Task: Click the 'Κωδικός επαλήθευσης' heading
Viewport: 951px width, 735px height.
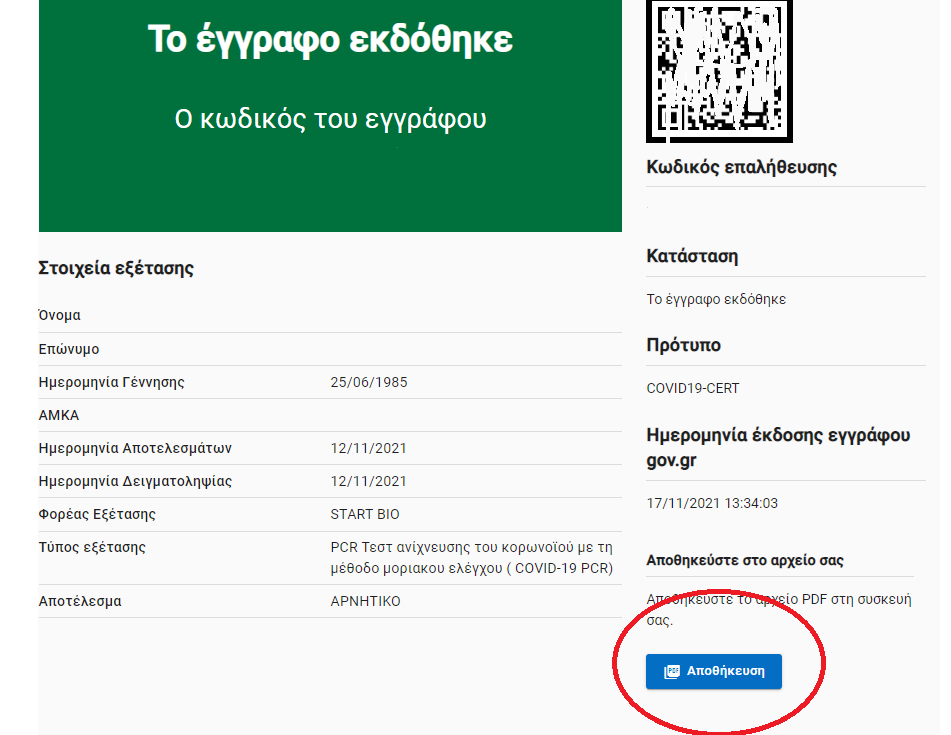Action: point(742,167)
